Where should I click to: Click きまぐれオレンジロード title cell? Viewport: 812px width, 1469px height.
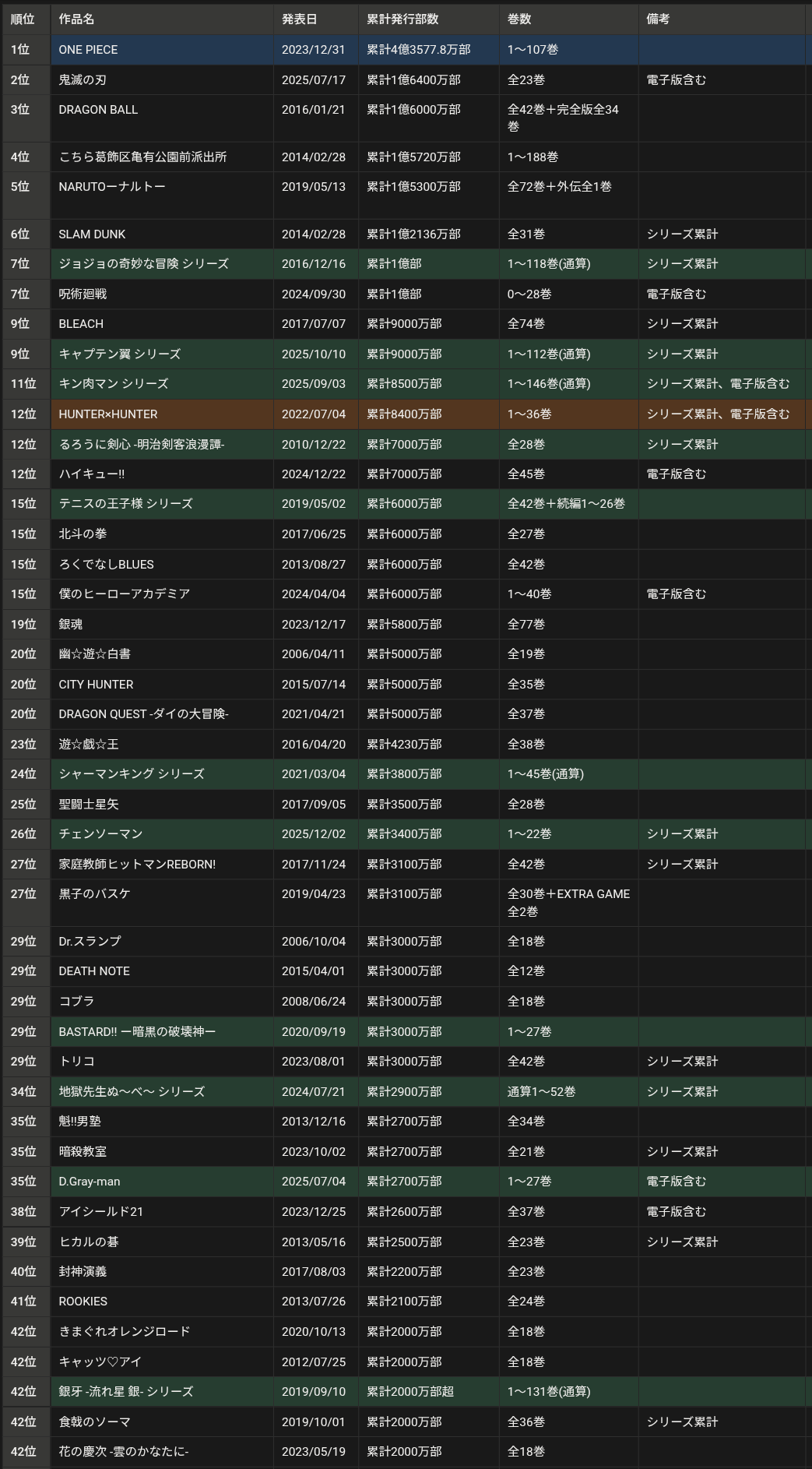coord(162,1331)
